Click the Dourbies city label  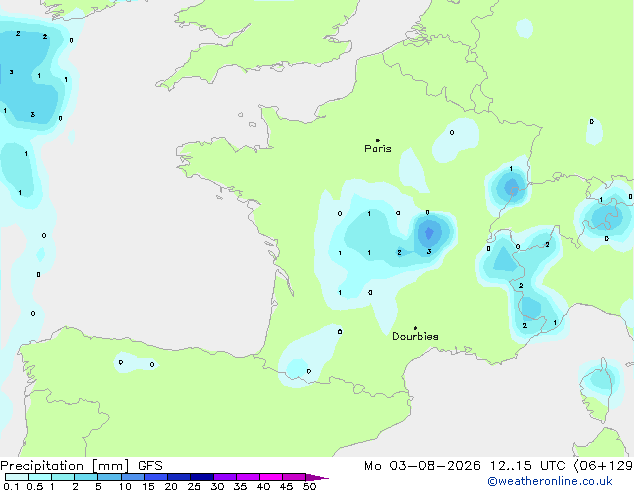[415, 336]
